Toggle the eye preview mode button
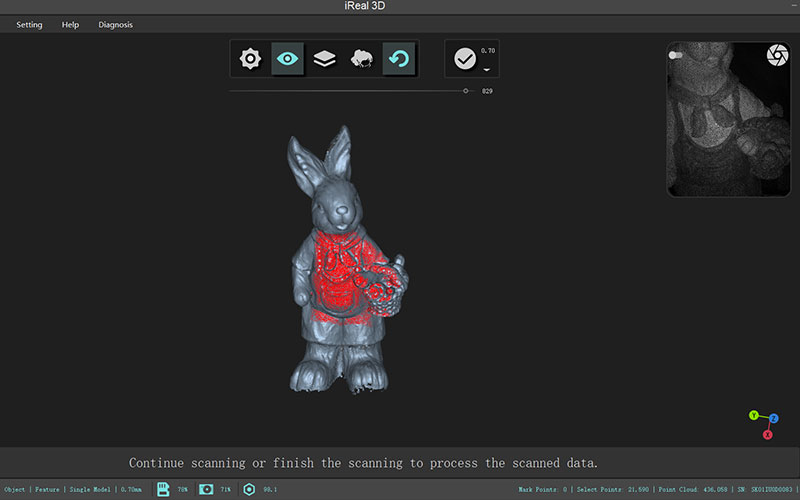This screenshot has height=500, width=800. point(287,59)
